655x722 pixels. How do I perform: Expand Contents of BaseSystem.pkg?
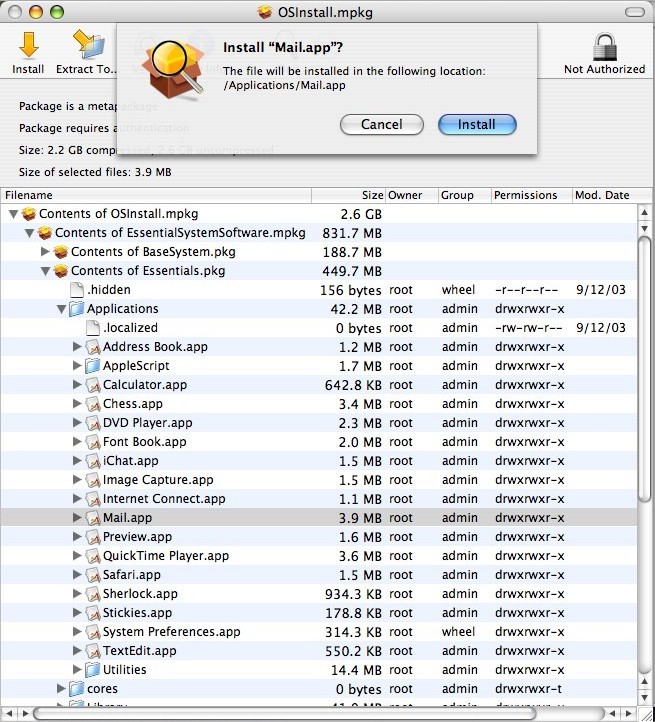[x=45, y=251]
